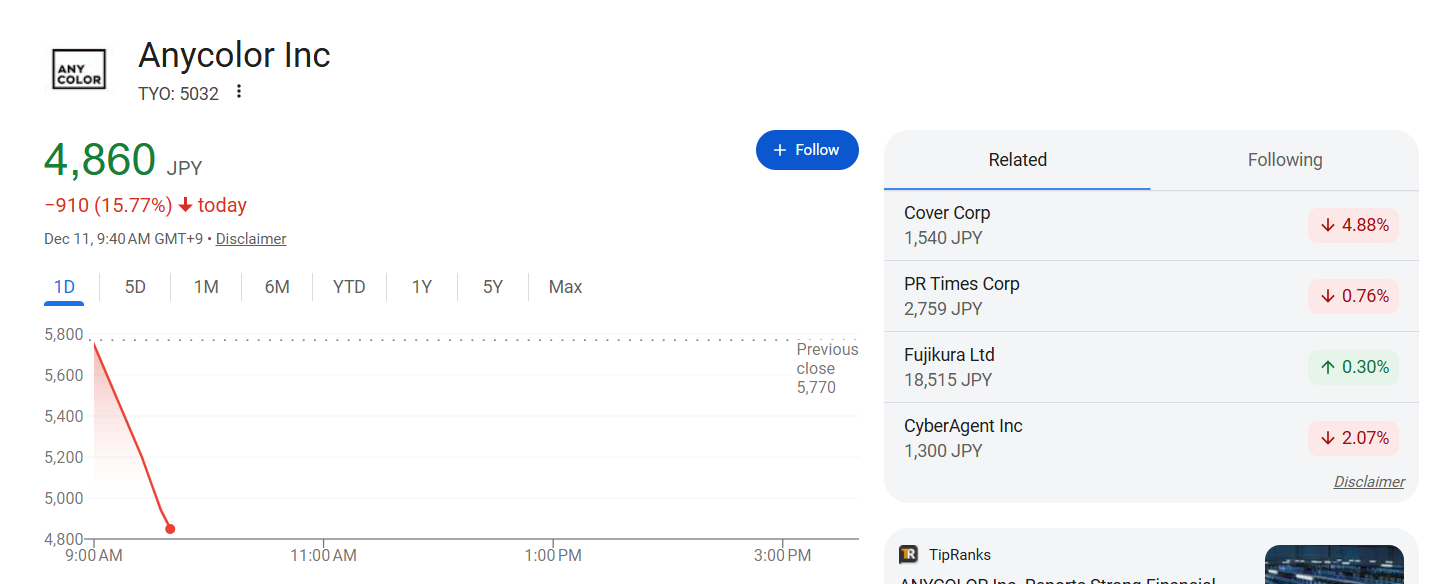Viewport: 1455px width, 584px height.
Task: Click the 5,000 y-axis label
Action: [64, 498]
